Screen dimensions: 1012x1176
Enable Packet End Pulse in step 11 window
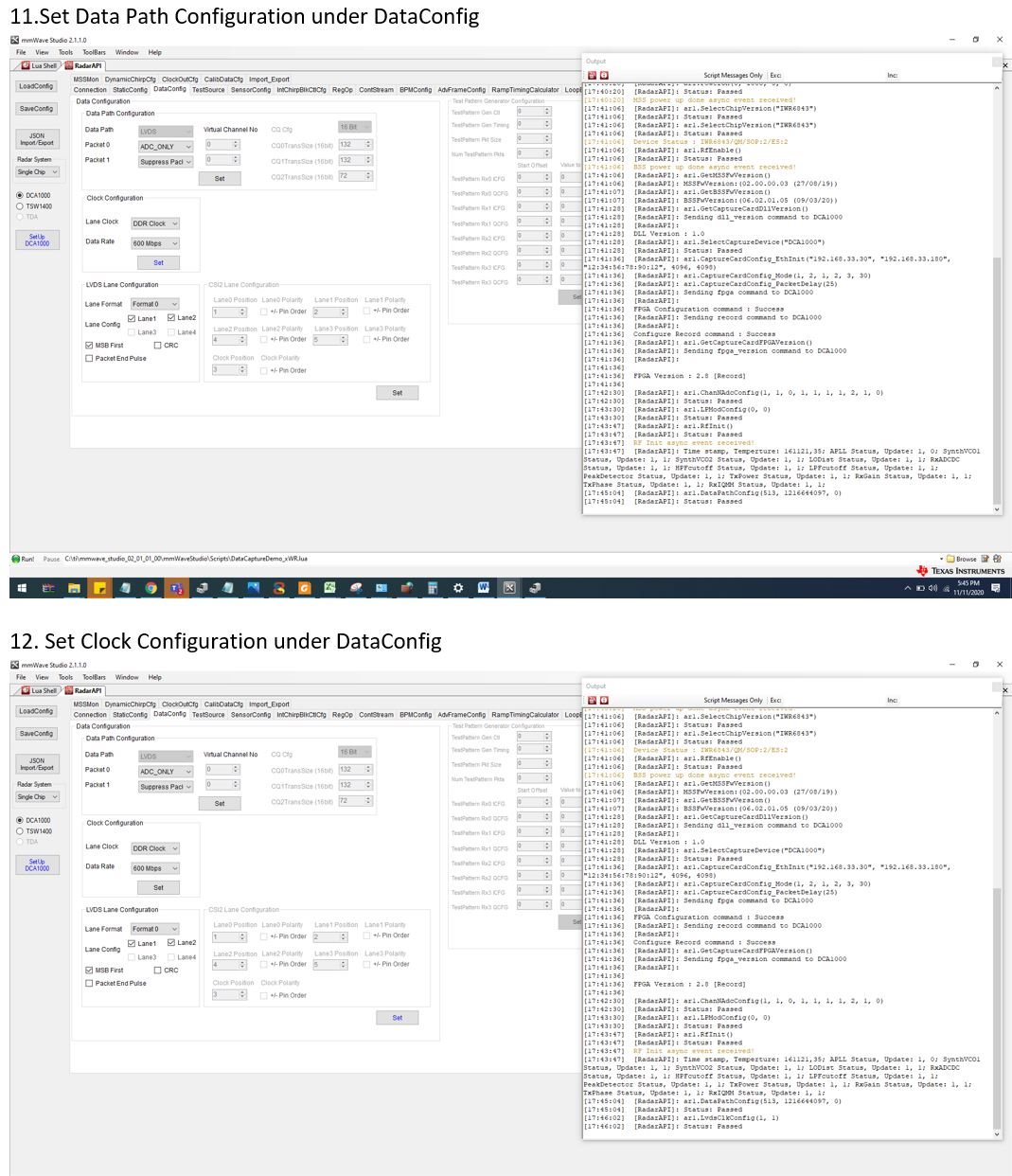click(90, 358)
